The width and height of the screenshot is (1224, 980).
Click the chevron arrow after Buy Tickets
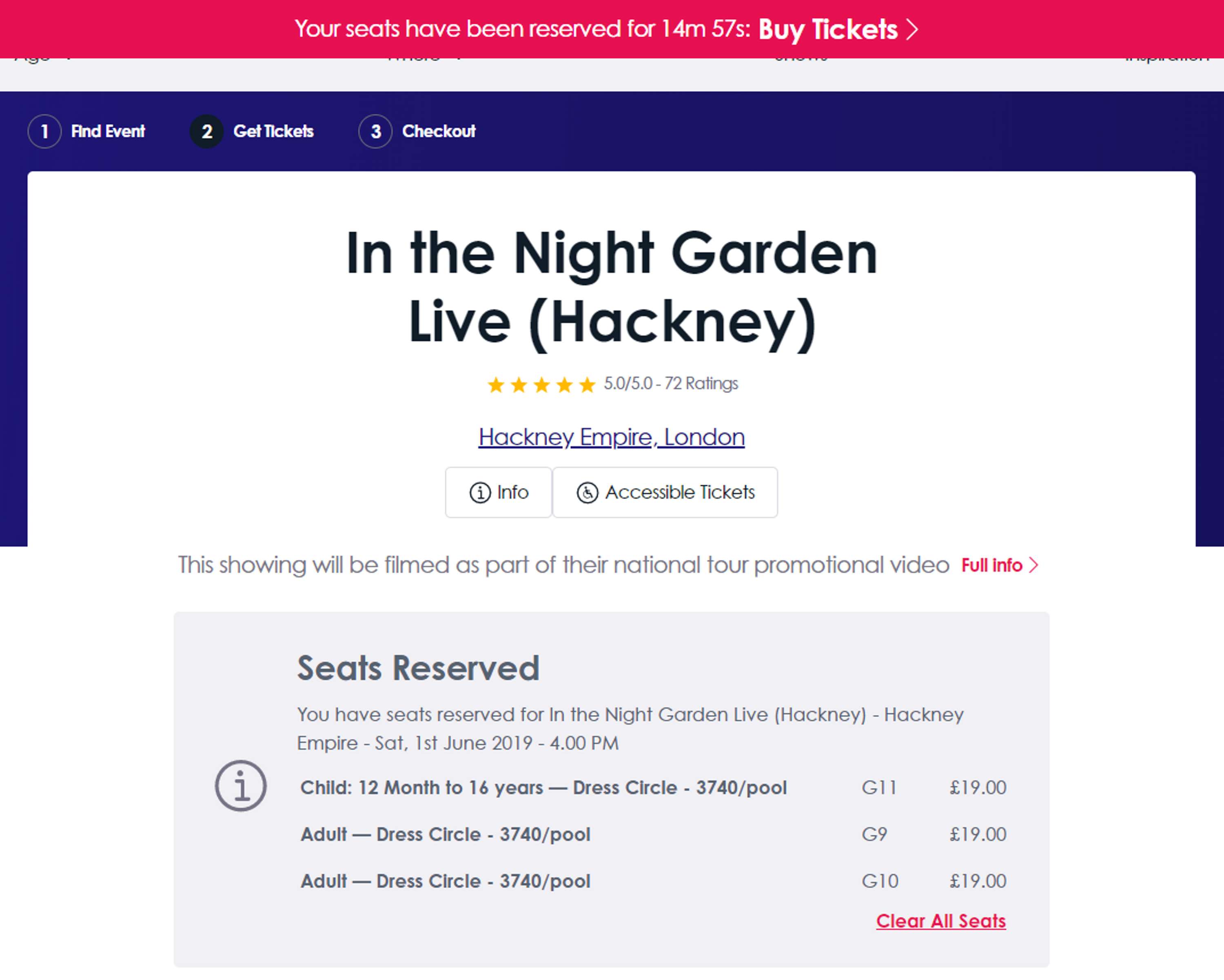[912, 29]
